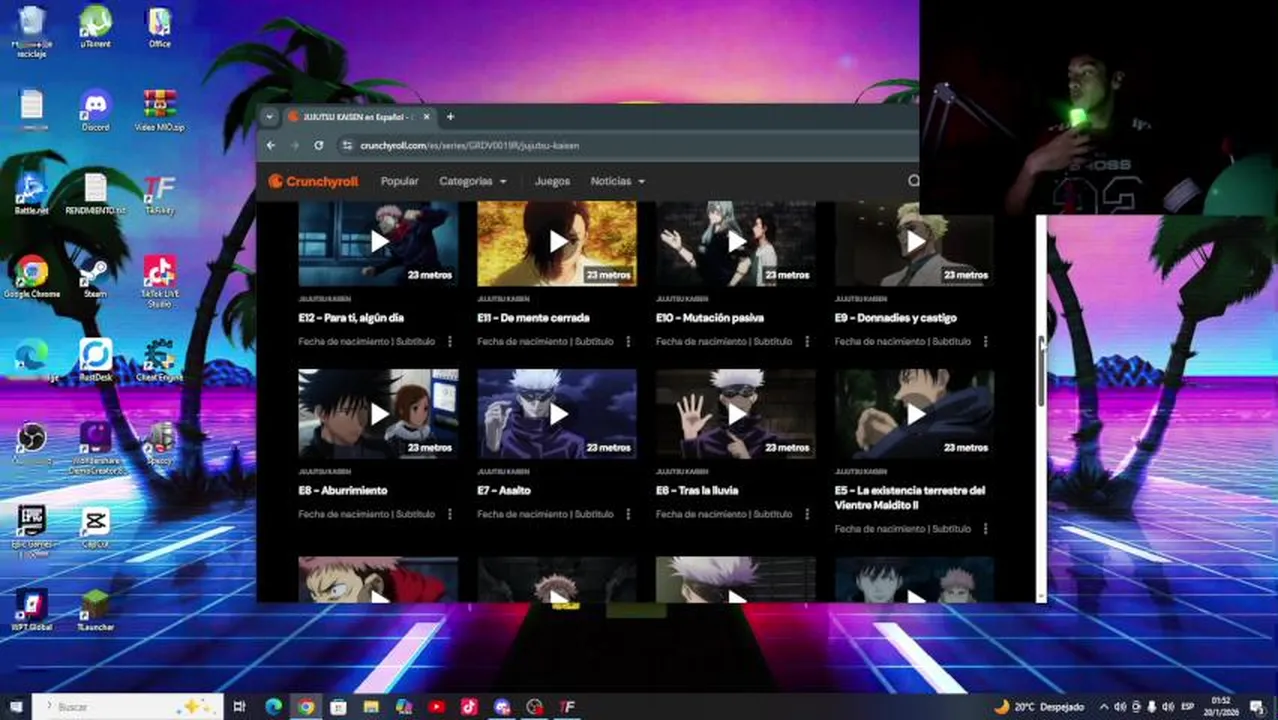This screenshot has height=720, width=1278.
Task: Expand the Noticias dropdown
Action: 617,181
